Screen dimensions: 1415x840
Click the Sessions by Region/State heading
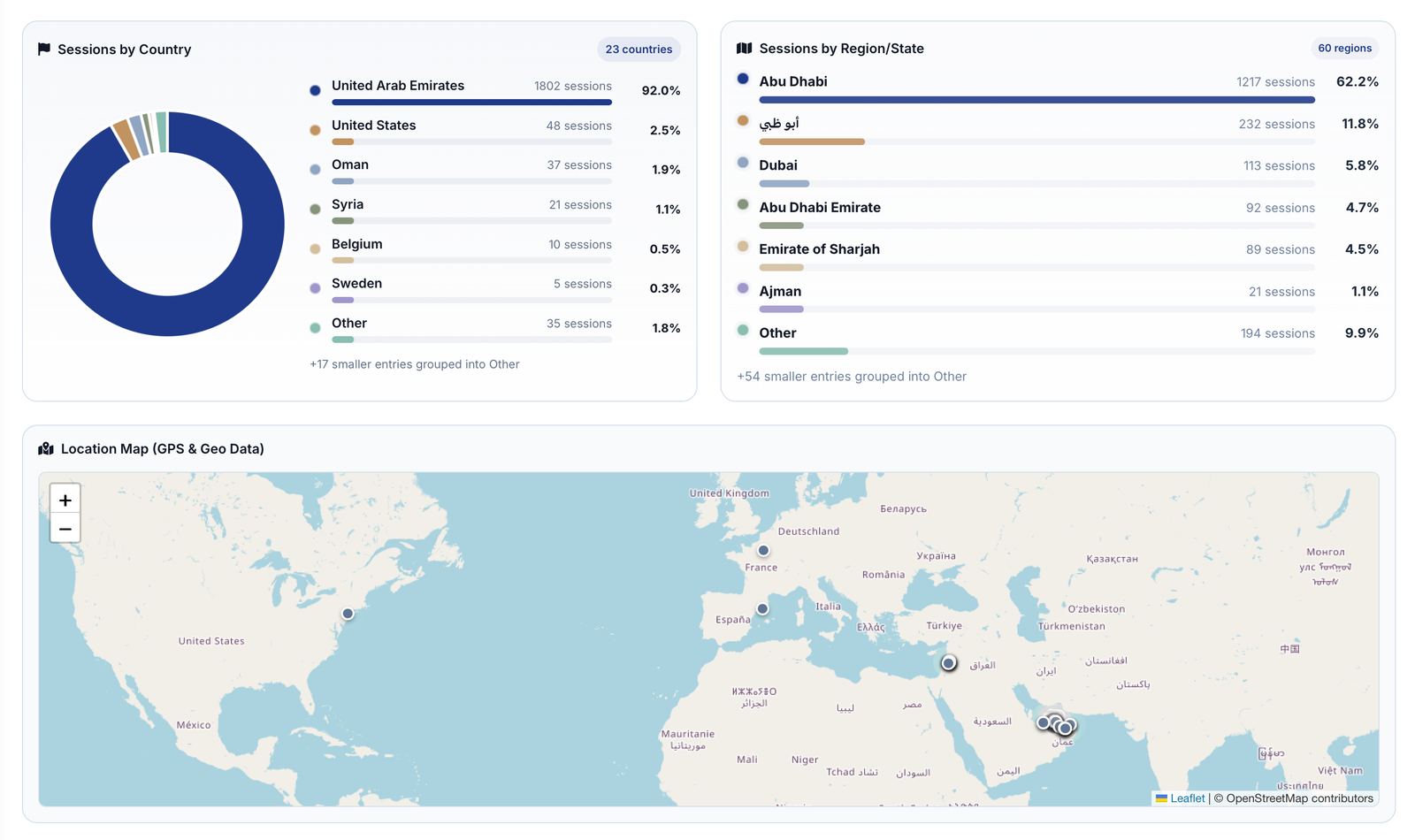tap(841, 49)
